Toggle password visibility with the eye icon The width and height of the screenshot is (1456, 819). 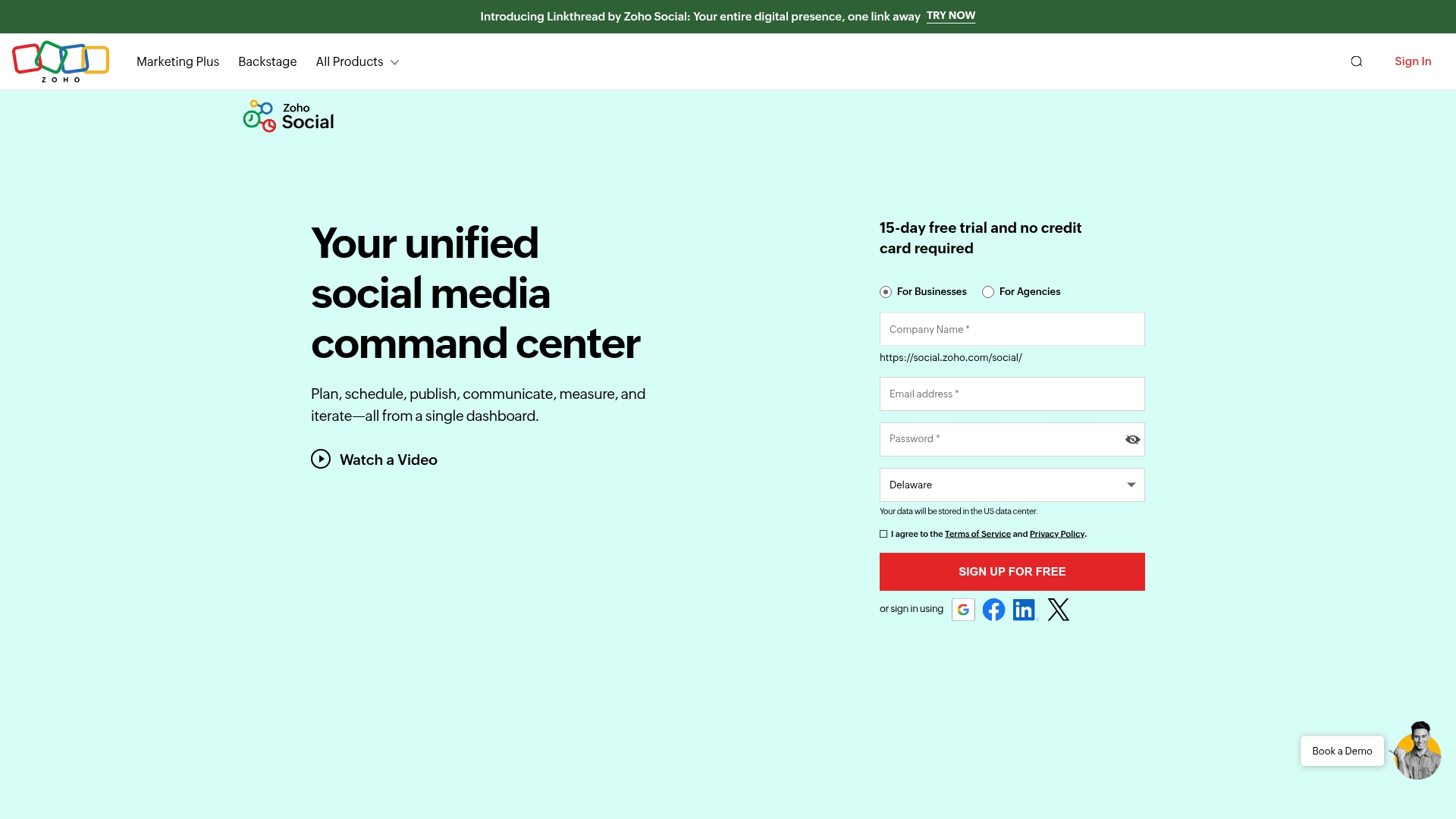point(1131,439)
